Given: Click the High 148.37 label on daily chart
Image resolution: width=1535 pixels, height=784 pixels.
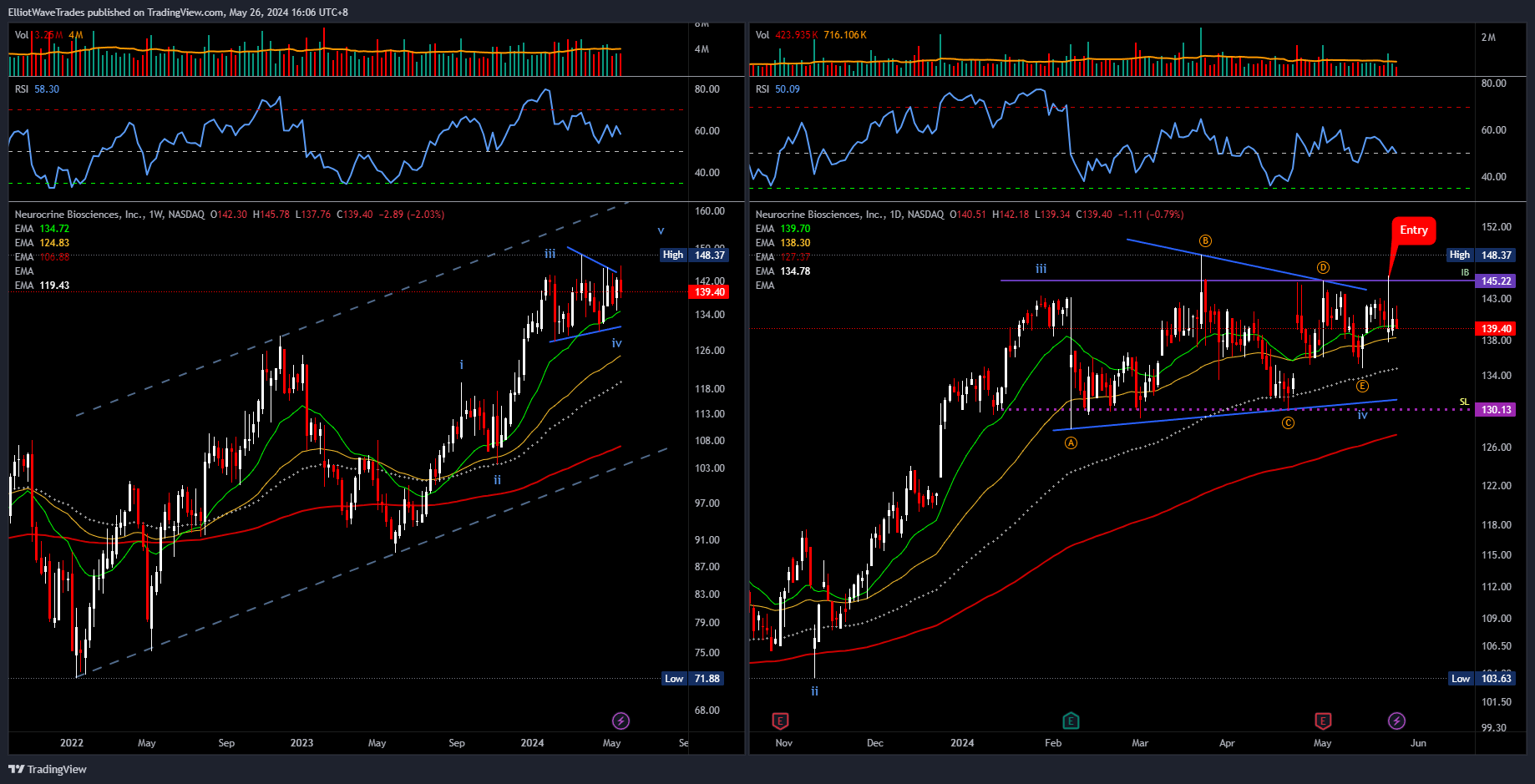Looking at the screenshot, I should [1481, 255].
